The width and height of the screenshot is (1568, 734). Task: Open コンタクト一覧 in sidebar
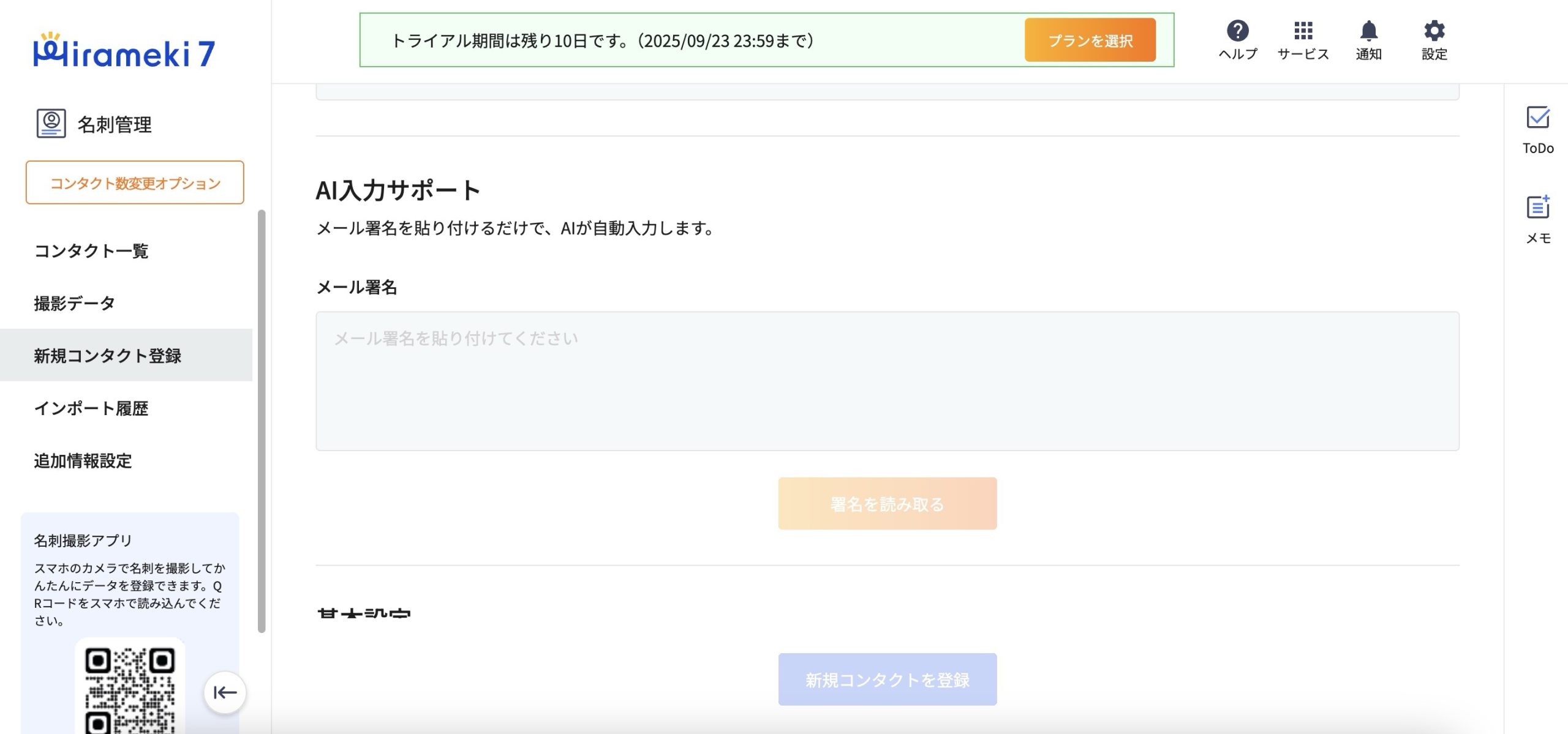pos(91,251)
